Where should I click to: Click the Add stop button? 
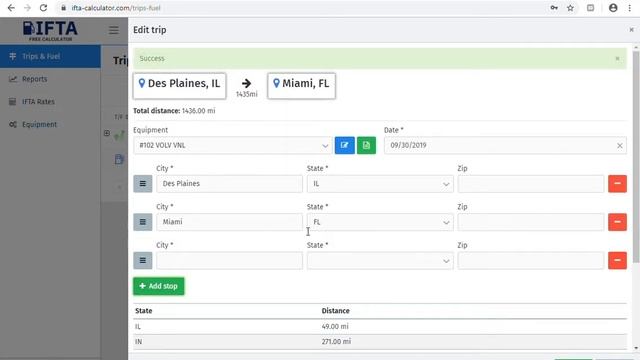[x=159, y=286]
